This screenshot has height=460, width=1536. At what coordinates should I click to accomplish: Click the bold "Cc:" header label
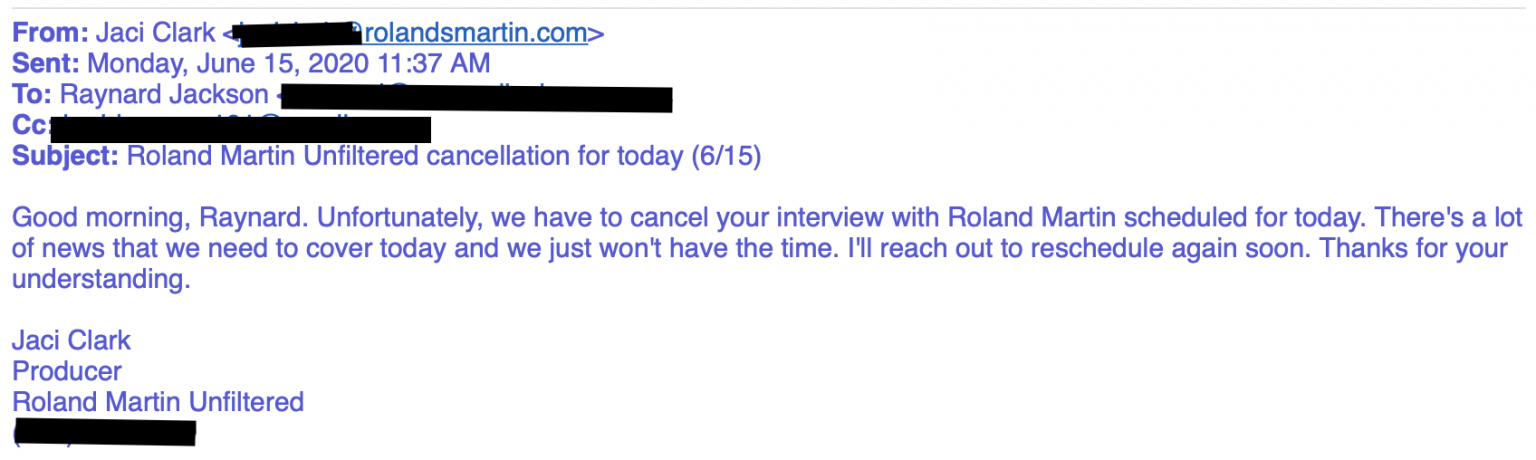tap(30, 126)
